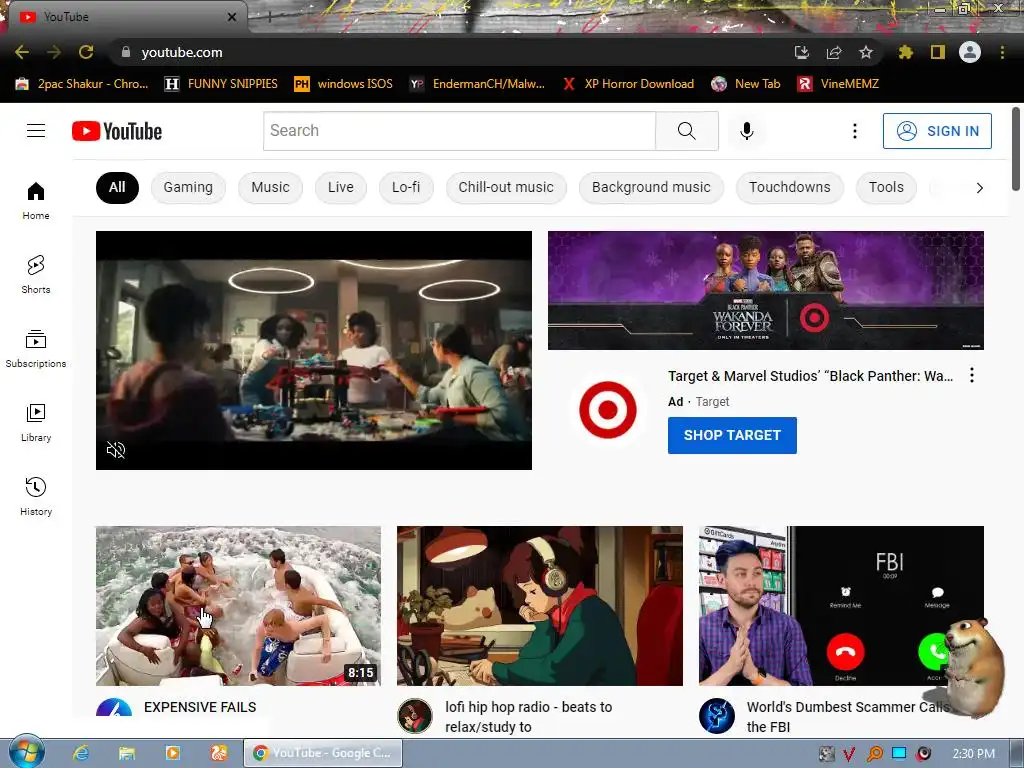Select the Live filter chip
Image resolution: width=1024 pixels, height=768 pixels.
(341, 187)
